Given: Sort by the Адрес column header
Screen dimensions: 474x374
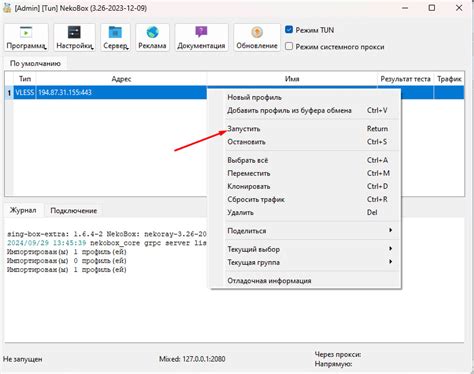Looking at the screenshot, I should pyautogui.click(x=121, y=79).
